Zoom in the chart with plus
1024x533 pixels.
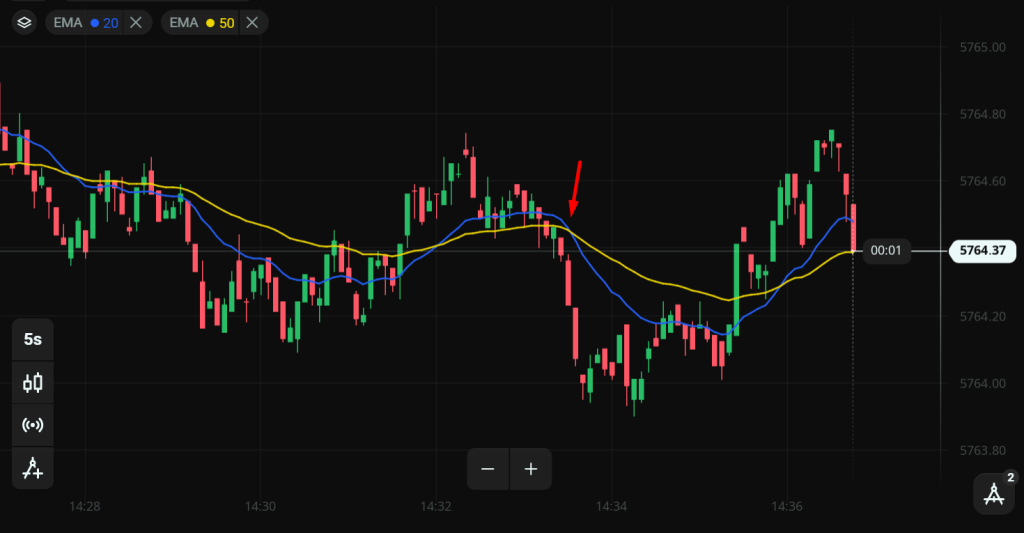coord(531,469)
